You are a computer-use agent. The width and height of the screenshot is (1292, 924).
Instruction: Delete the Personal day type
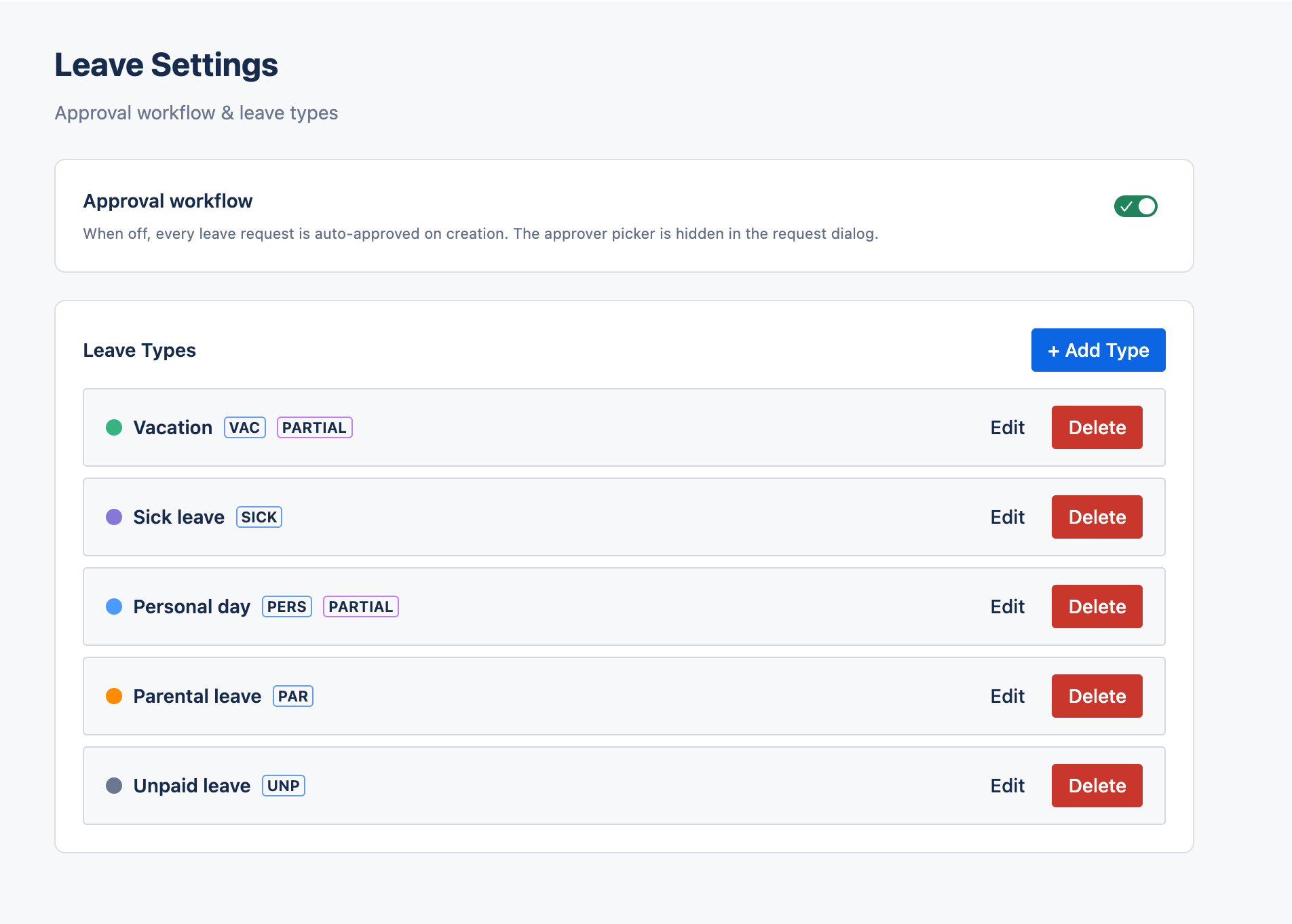coord(1097,607)
